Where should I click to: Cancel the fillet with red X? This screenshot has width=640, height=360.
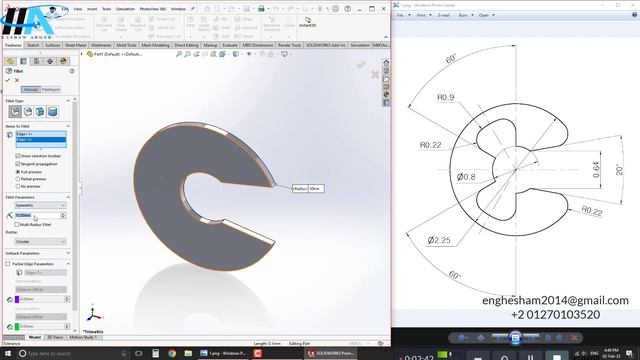pos(17,80)
